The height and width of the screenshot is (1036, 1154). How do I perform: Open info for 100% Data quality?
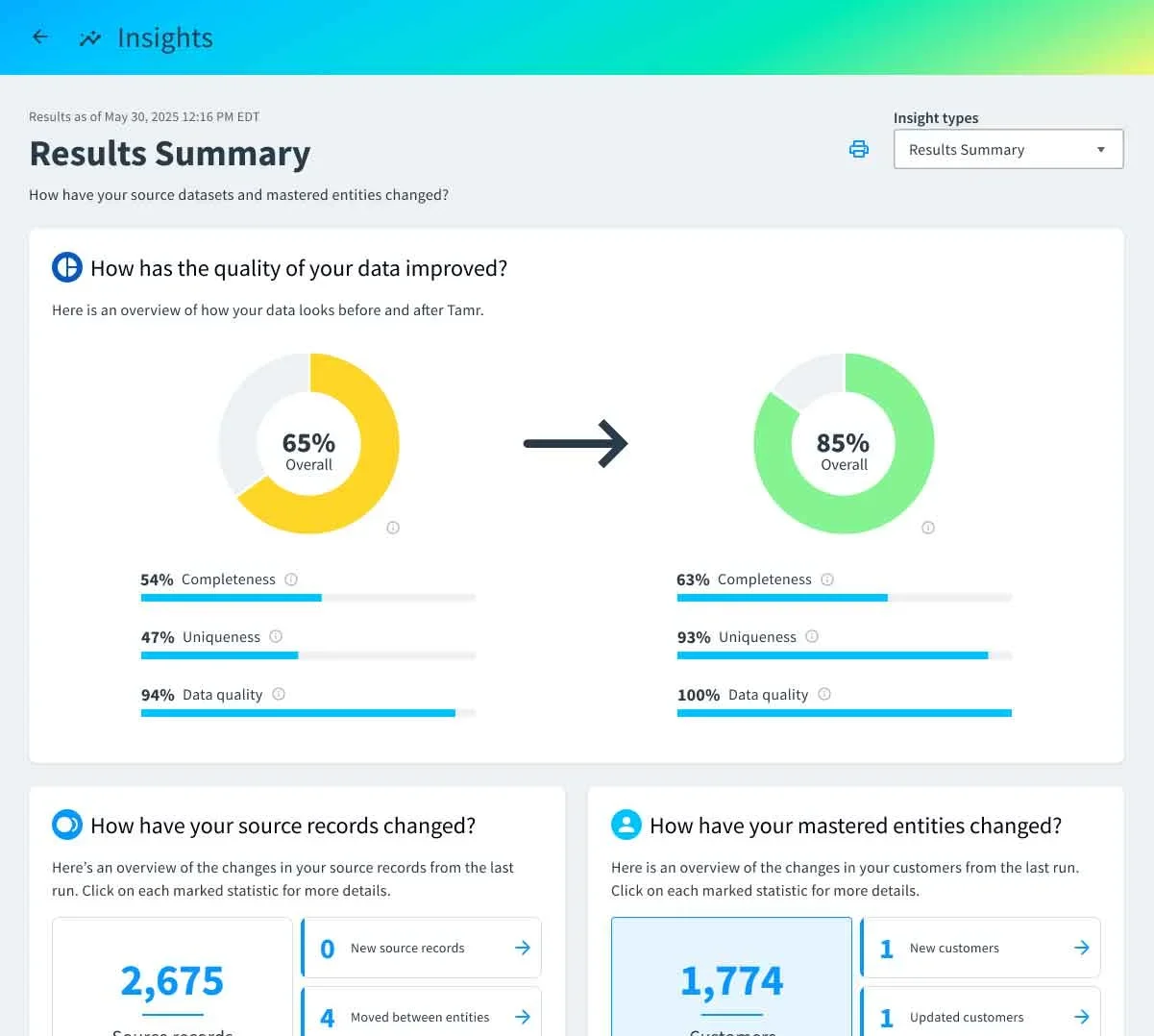pos(824,694)
